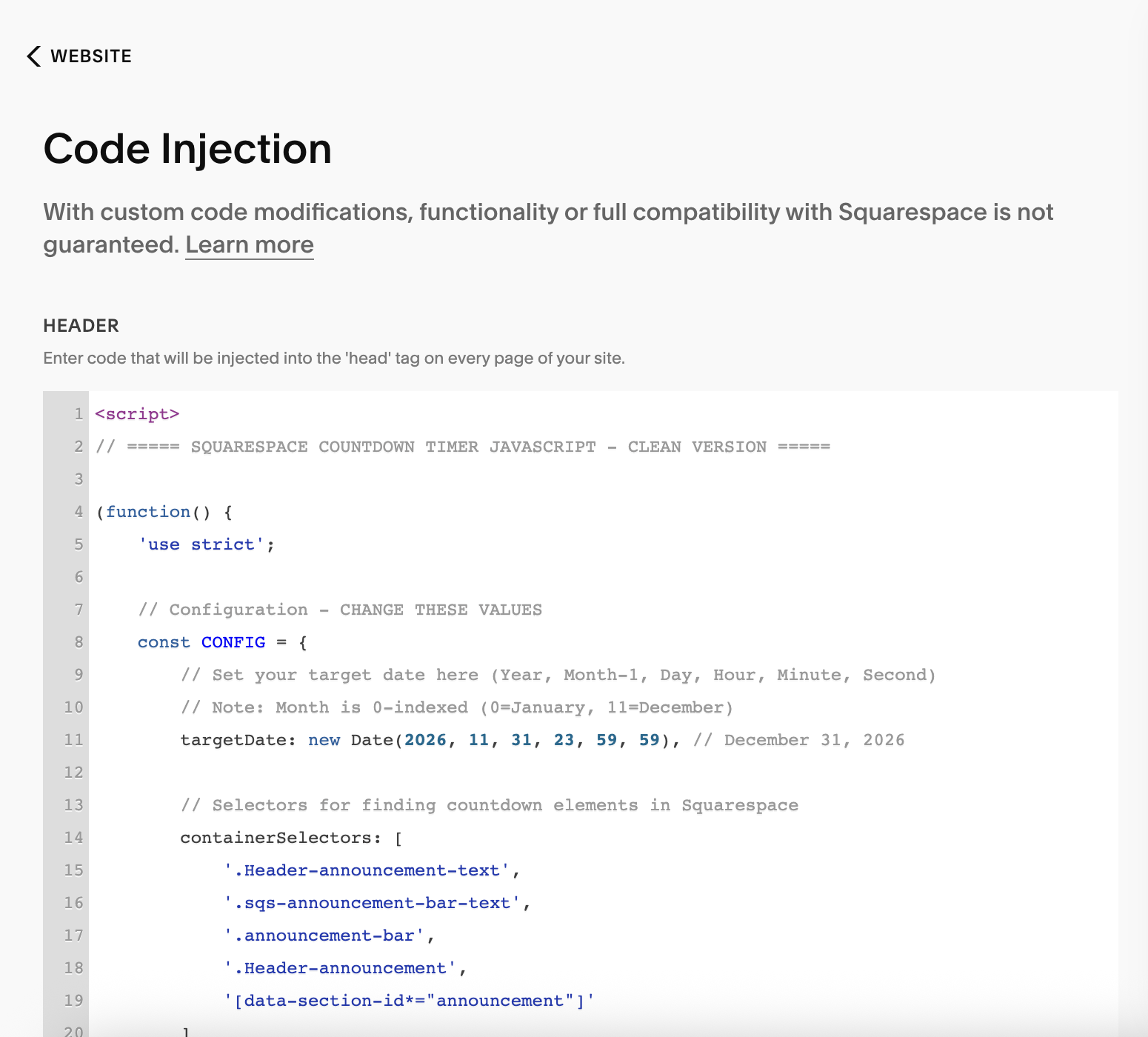The image size is (1148, 1037).
Task: Click the '.announcement-bar' selector string
Action: (324, 936)
